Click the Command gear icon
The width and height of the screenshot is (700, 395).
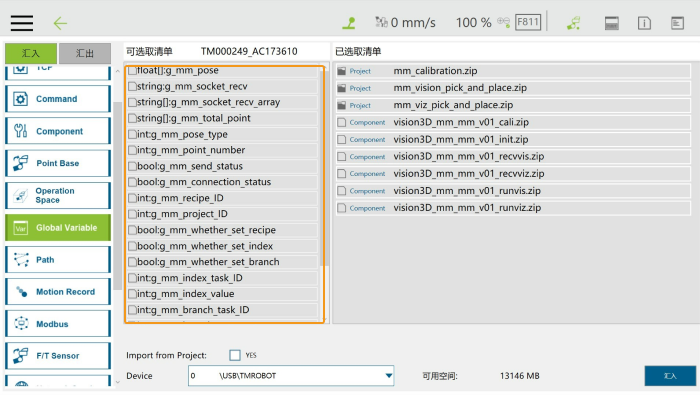(21, 99)
